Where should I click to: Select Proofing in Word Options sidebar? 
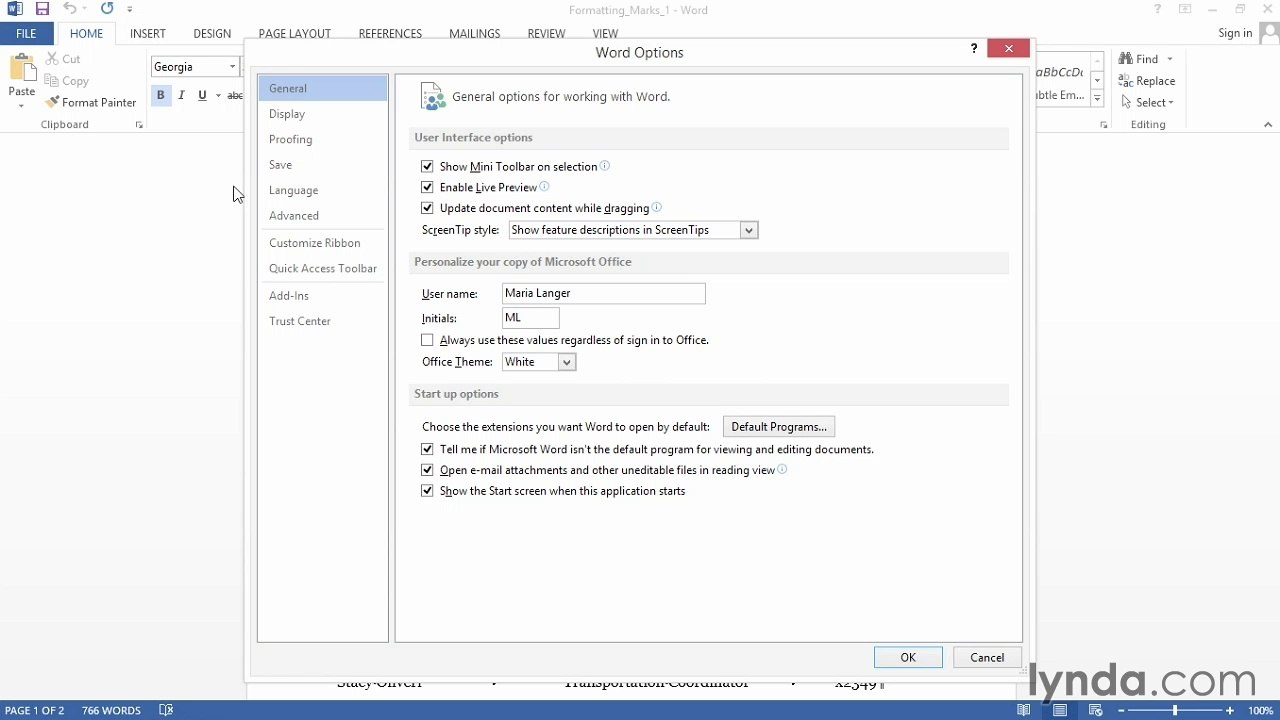322,139
